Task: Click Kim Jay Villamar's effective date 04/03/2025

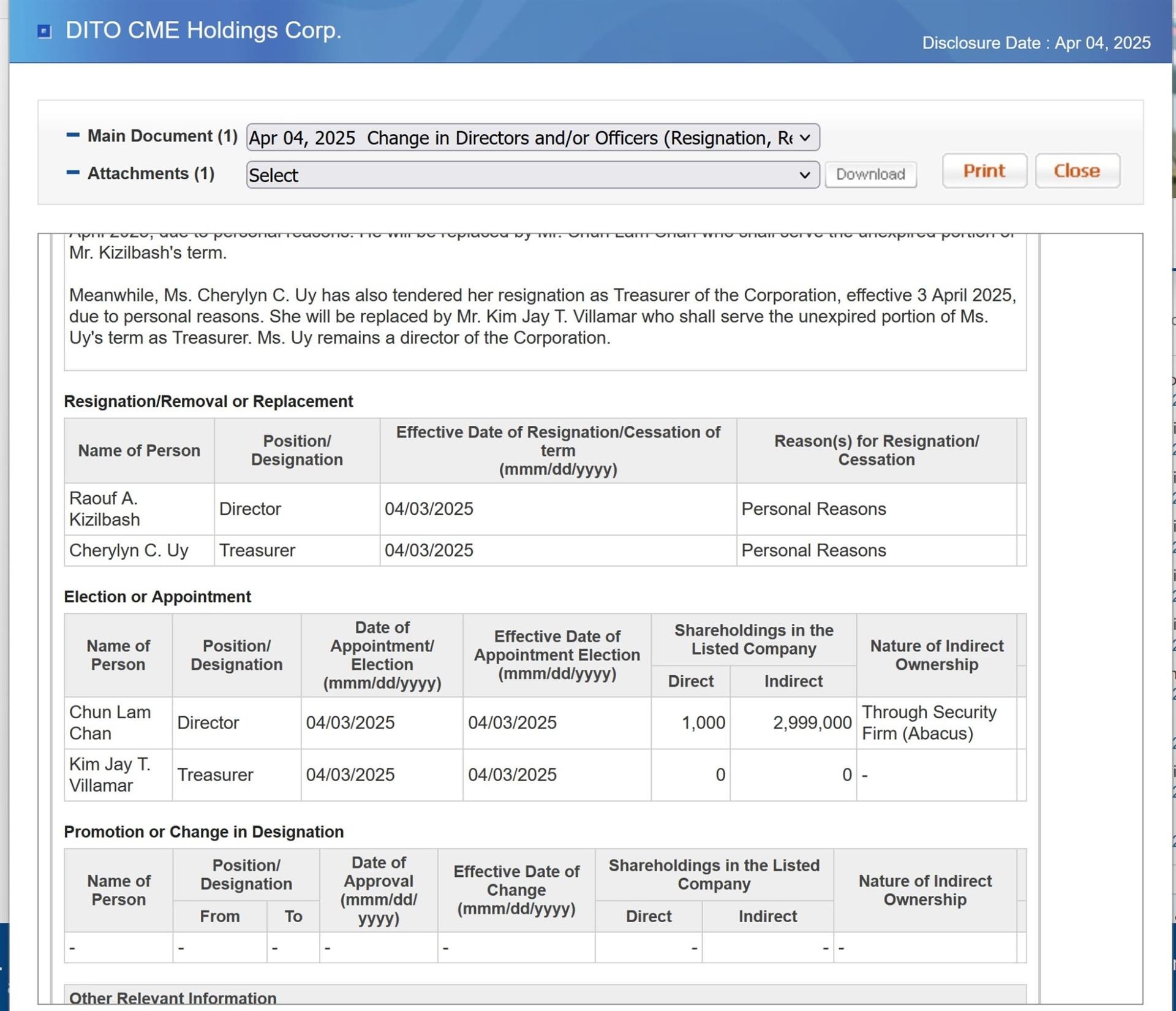Action: [x=512, y=775]
